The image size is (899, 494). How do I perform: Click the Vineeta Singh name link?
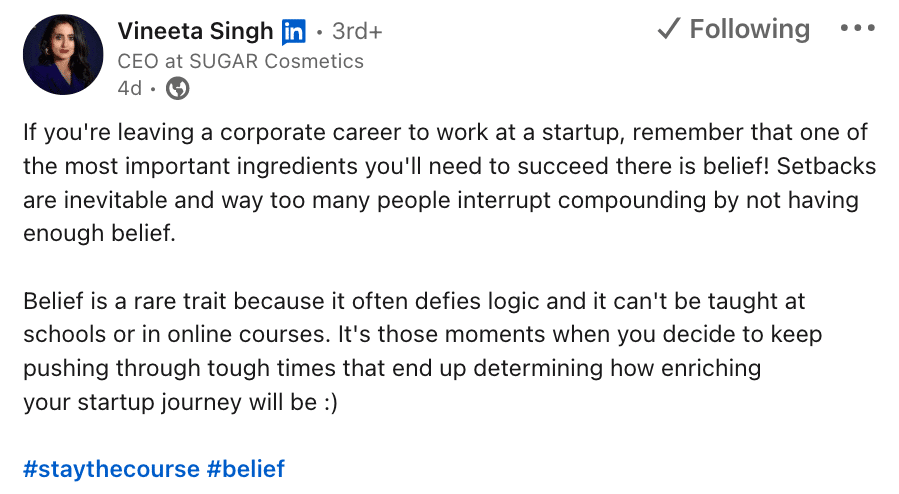[195, 31]
